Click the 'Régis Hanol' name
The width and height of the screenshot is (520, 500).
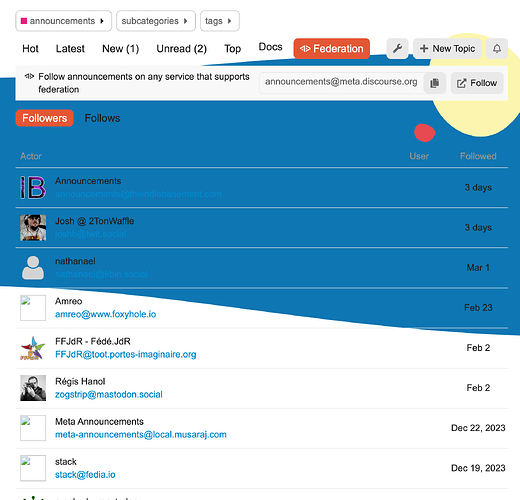[80, 381]
